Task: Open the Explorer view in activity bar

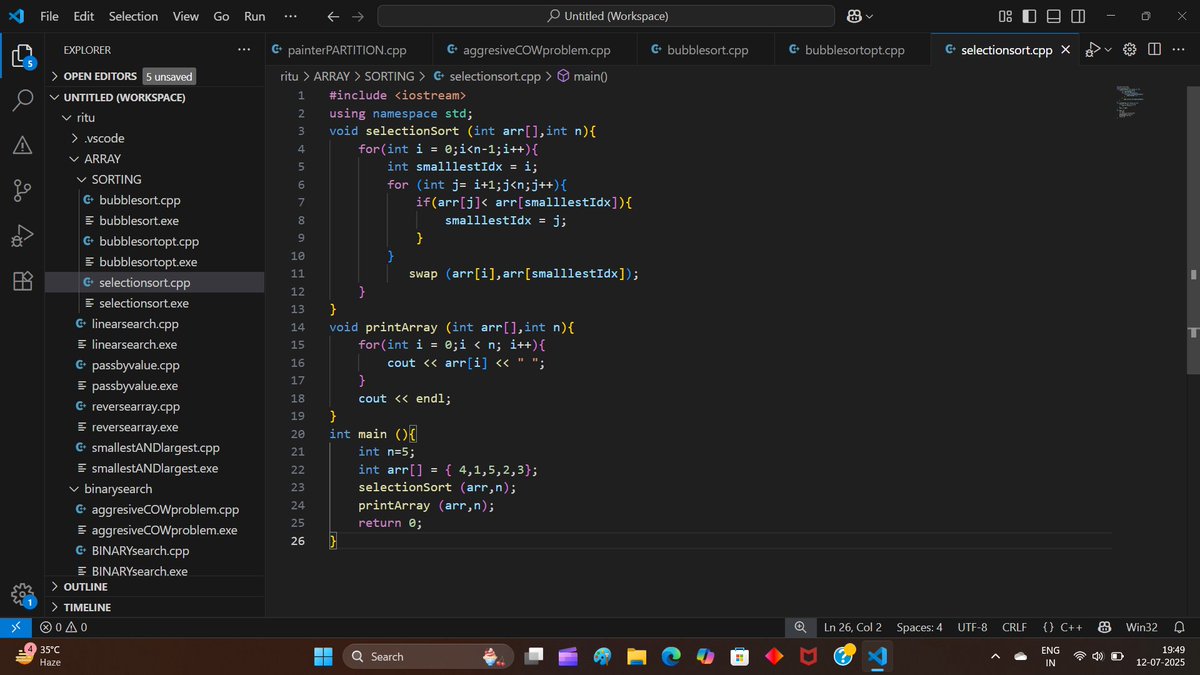Action: point(23,55)
